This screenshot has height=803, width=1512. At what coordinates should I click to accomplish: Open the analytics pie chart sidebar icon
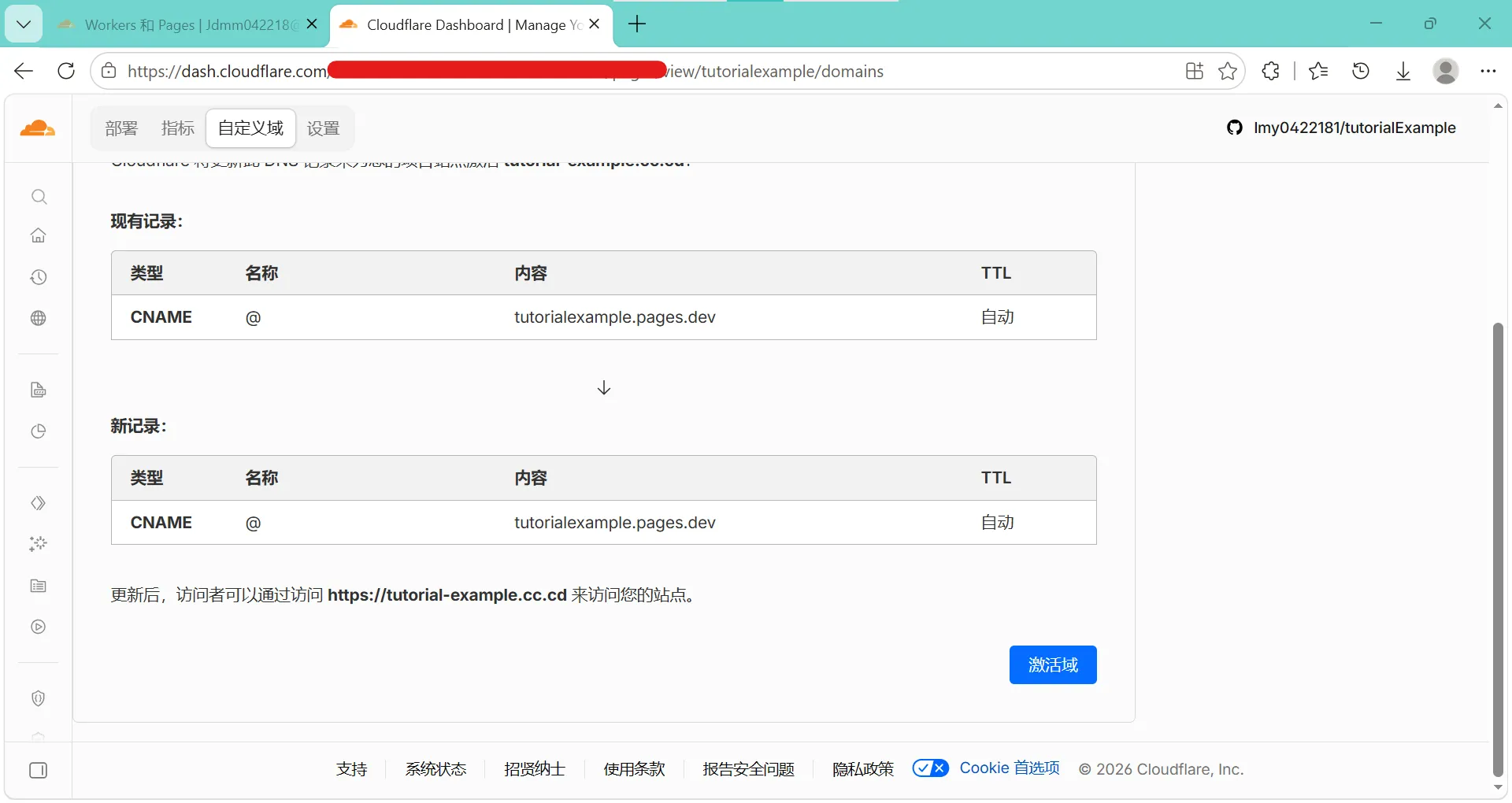(39, 431)
